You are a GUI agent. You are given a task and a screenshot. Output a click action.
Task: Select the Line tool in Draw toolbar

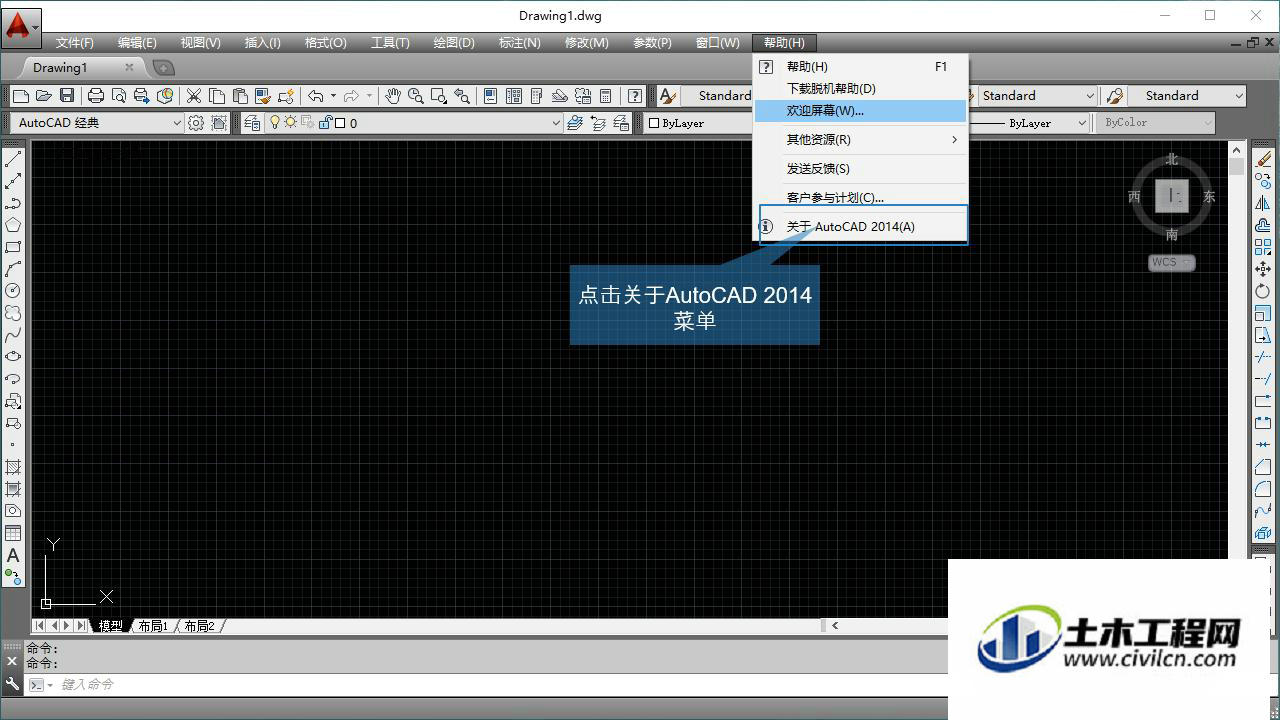(x=13, y=159)
